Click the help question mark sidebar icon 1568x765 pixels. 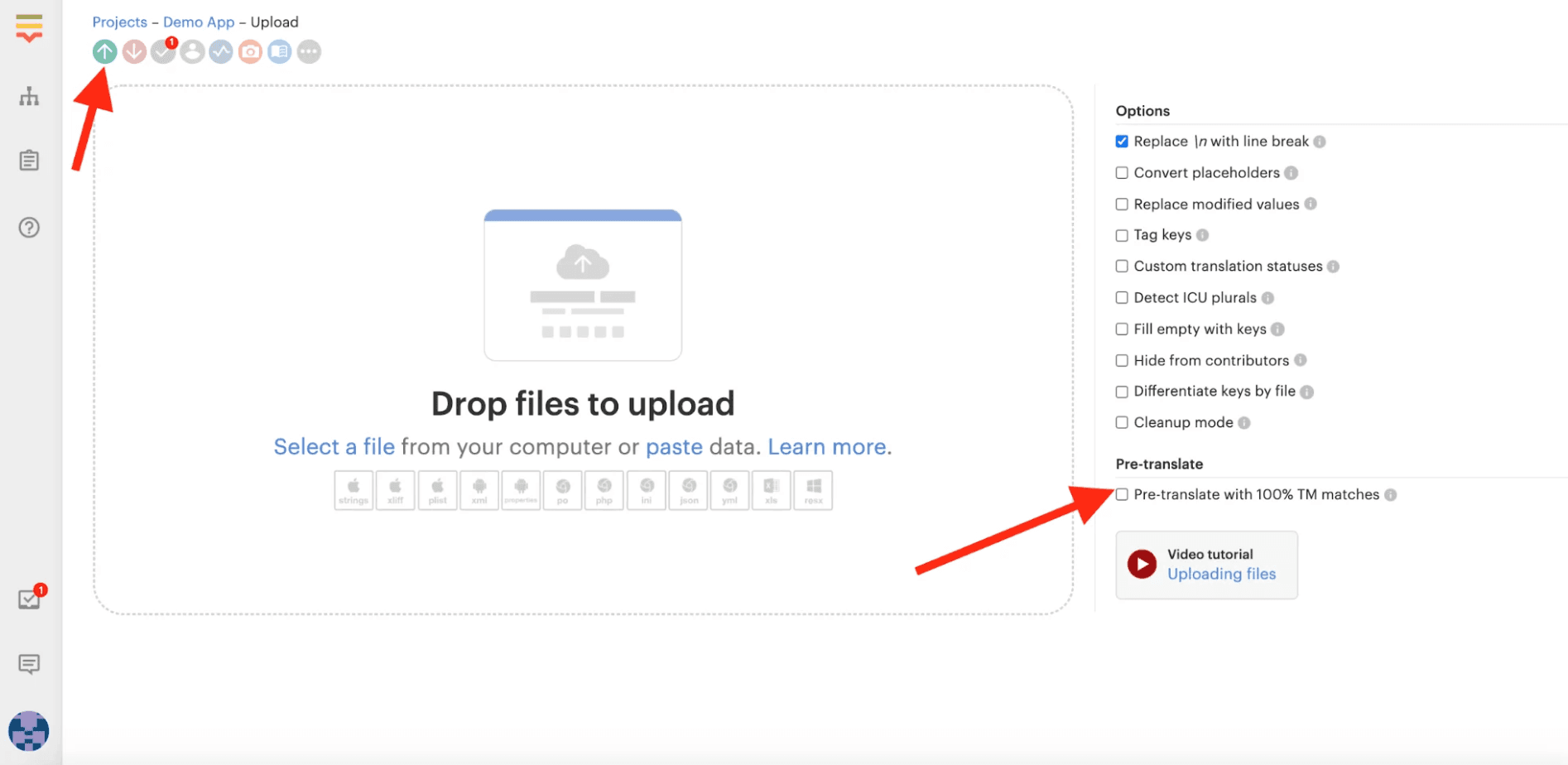(x=29, y=228)
